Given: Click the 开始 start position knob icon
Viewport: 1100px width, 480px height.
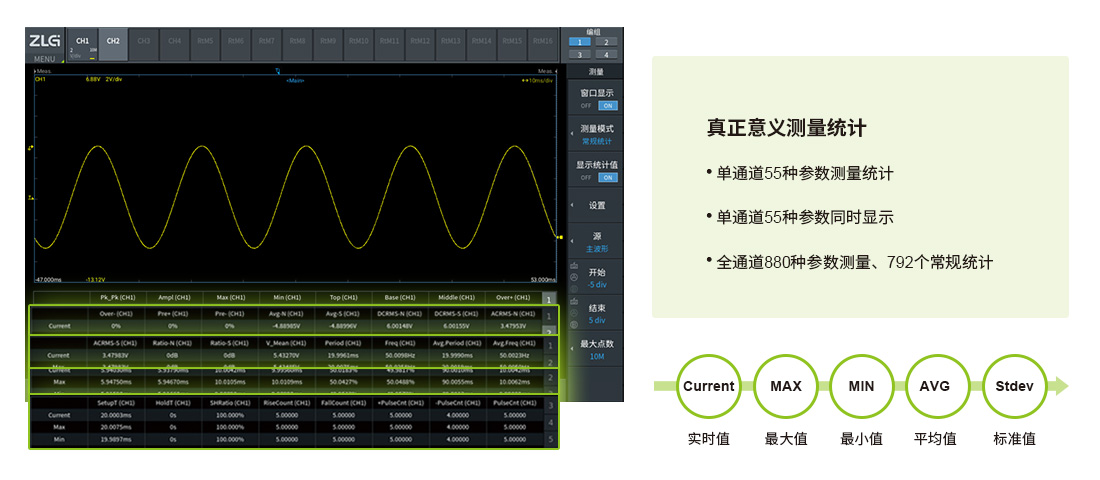Looking at the screenshot, I should [x=574, y=277].
